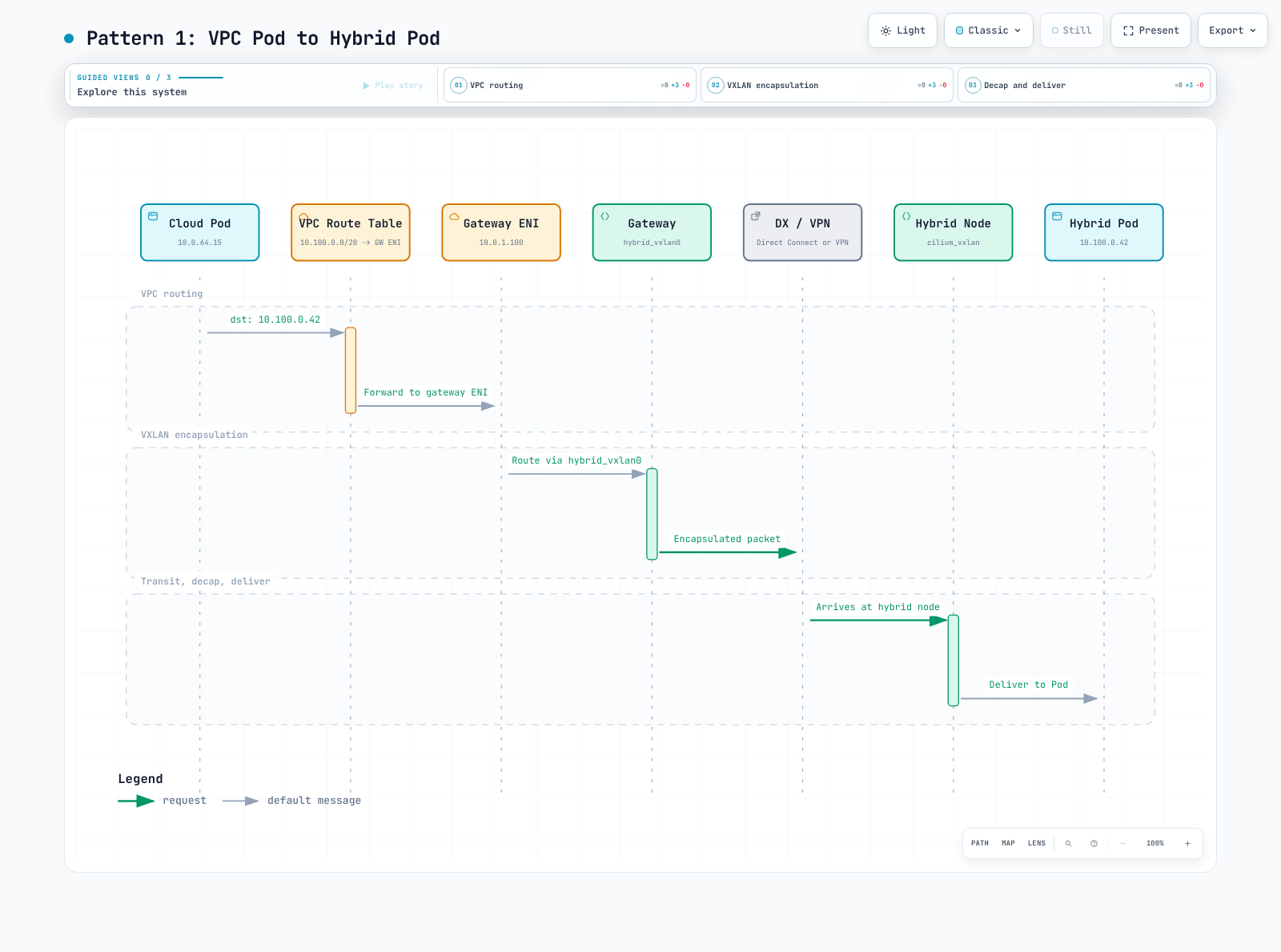This screenshot has height=952, width=1281.
Task: Zoom in with the plus button
Action: pos(1187,843)
